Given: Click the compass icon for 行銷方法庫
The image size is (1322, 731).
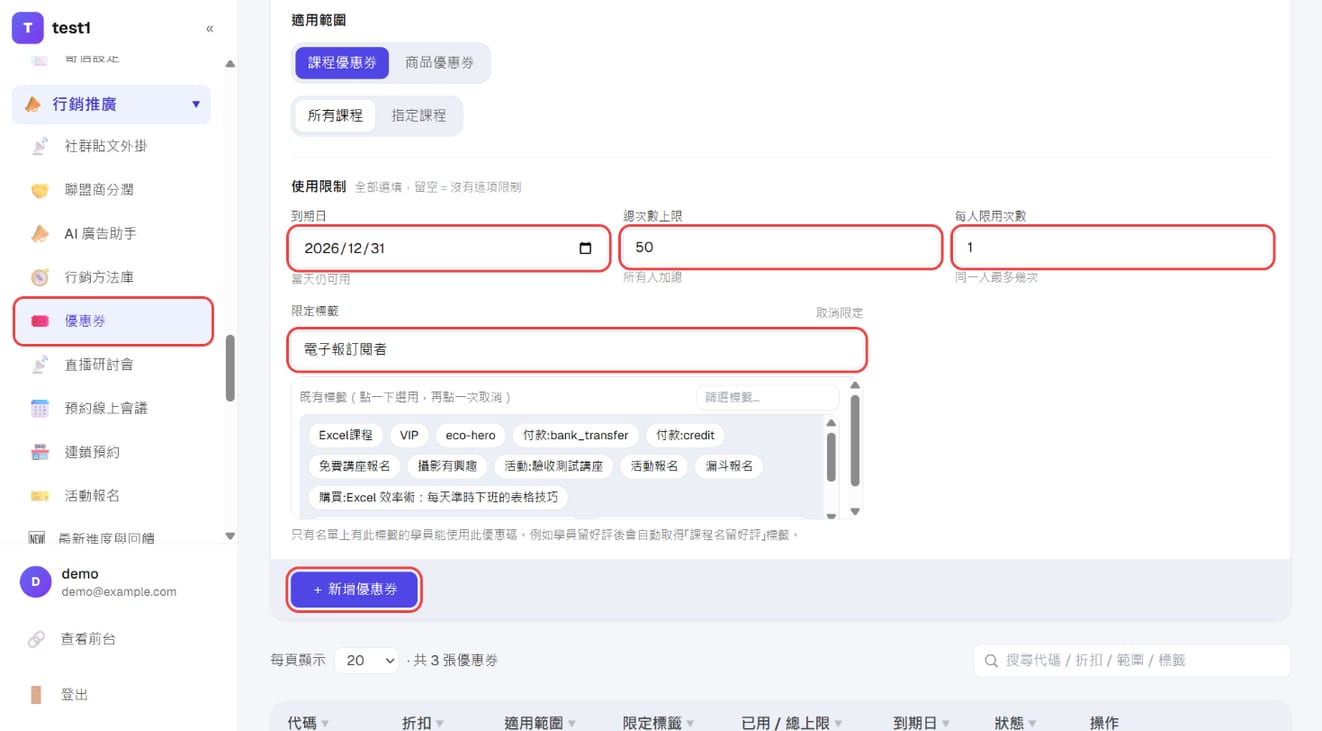Looking at the screenshot, I should [40, 277].
